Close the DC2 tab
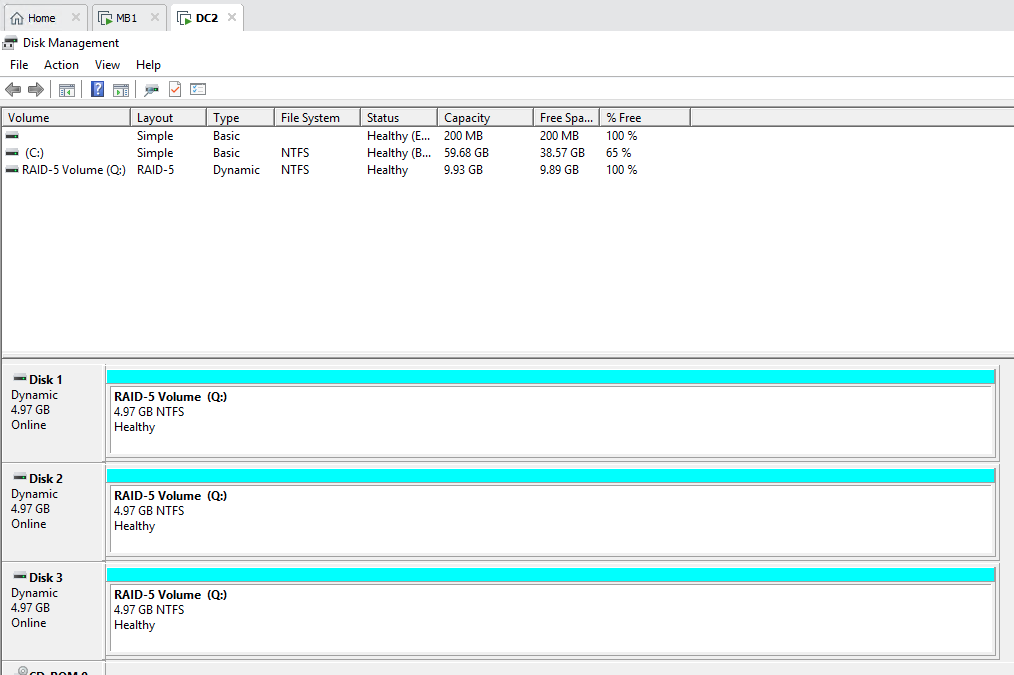Screen dimensions: 1014x675 pos(232,17)
